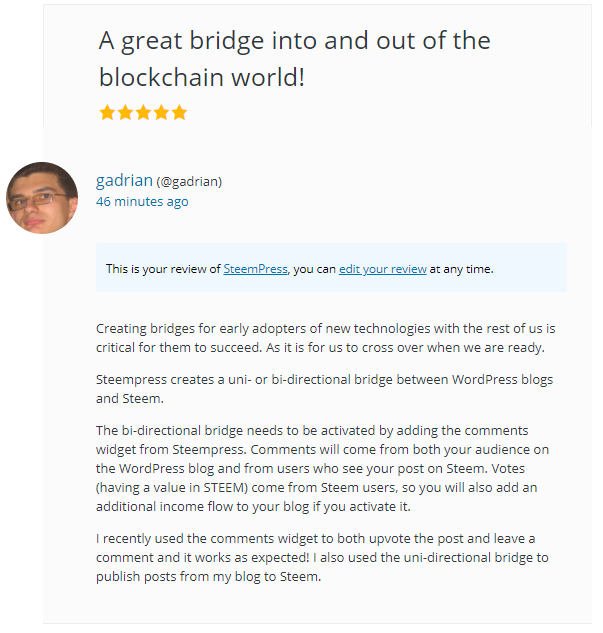Viewport: 603px width, 633px height.
Task: Click the paragraph starting "Steempress creates a uni-"
Action: click(324, 388)
